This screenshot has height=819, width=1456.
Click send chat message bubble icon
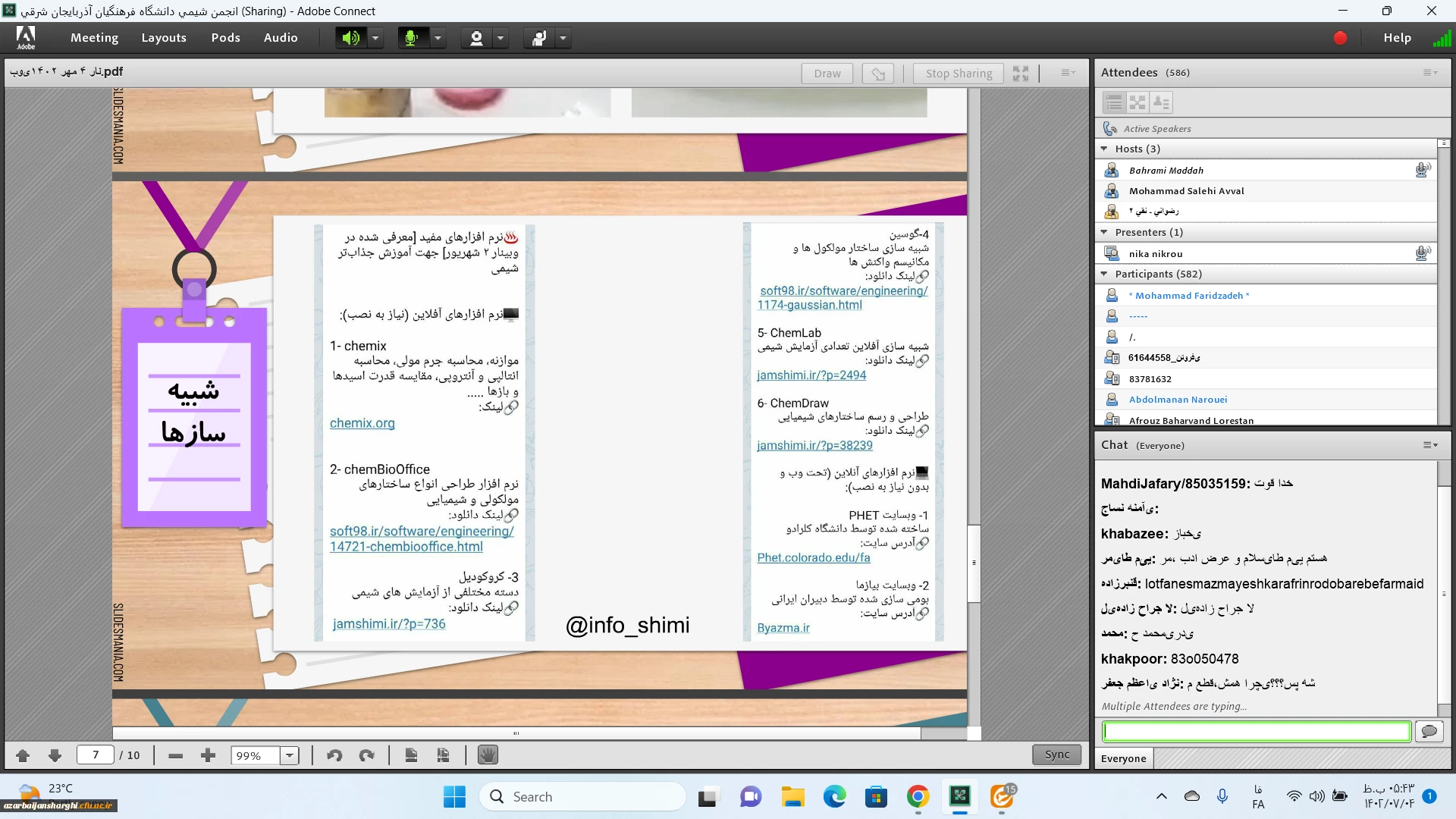1429,731
